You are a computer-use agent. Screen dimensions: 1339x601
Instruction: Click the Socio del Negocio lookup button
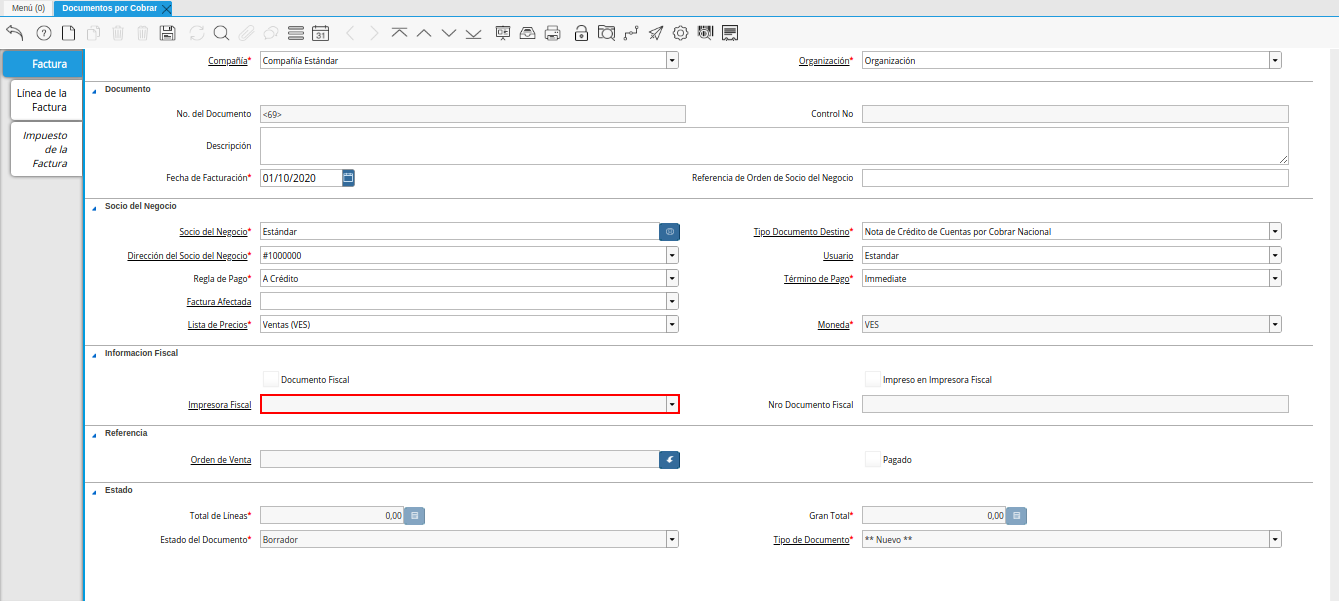[669, 231]
